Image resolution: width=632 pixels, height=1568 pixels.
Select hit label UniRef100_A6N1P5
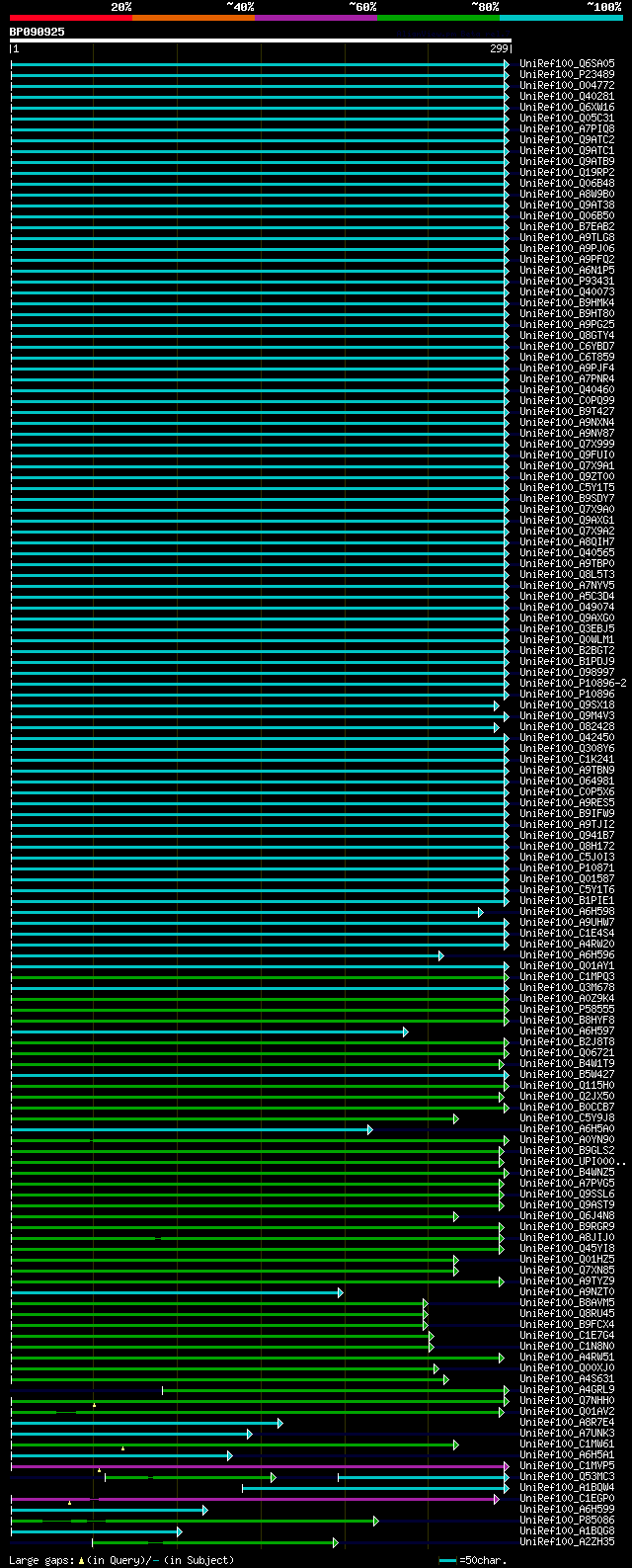point(567,270)
